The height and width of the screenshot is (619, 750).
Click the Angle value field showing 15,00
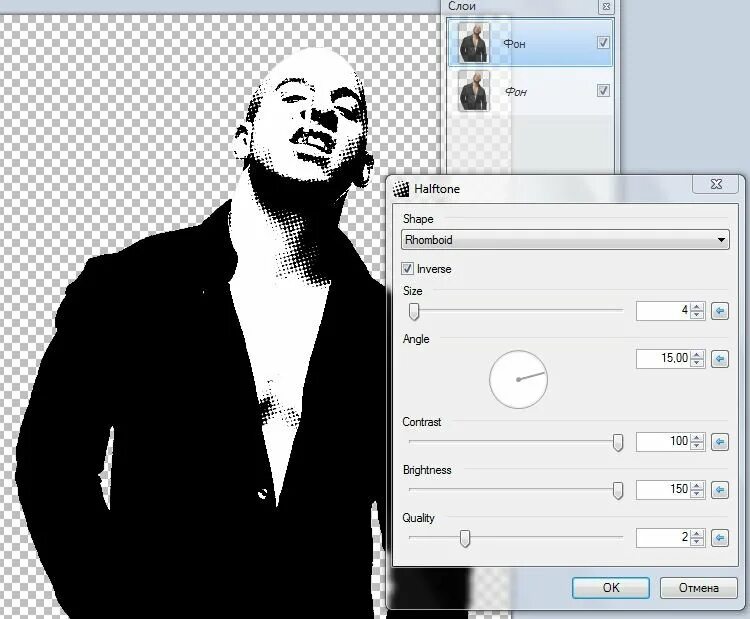tap(664, 359)
